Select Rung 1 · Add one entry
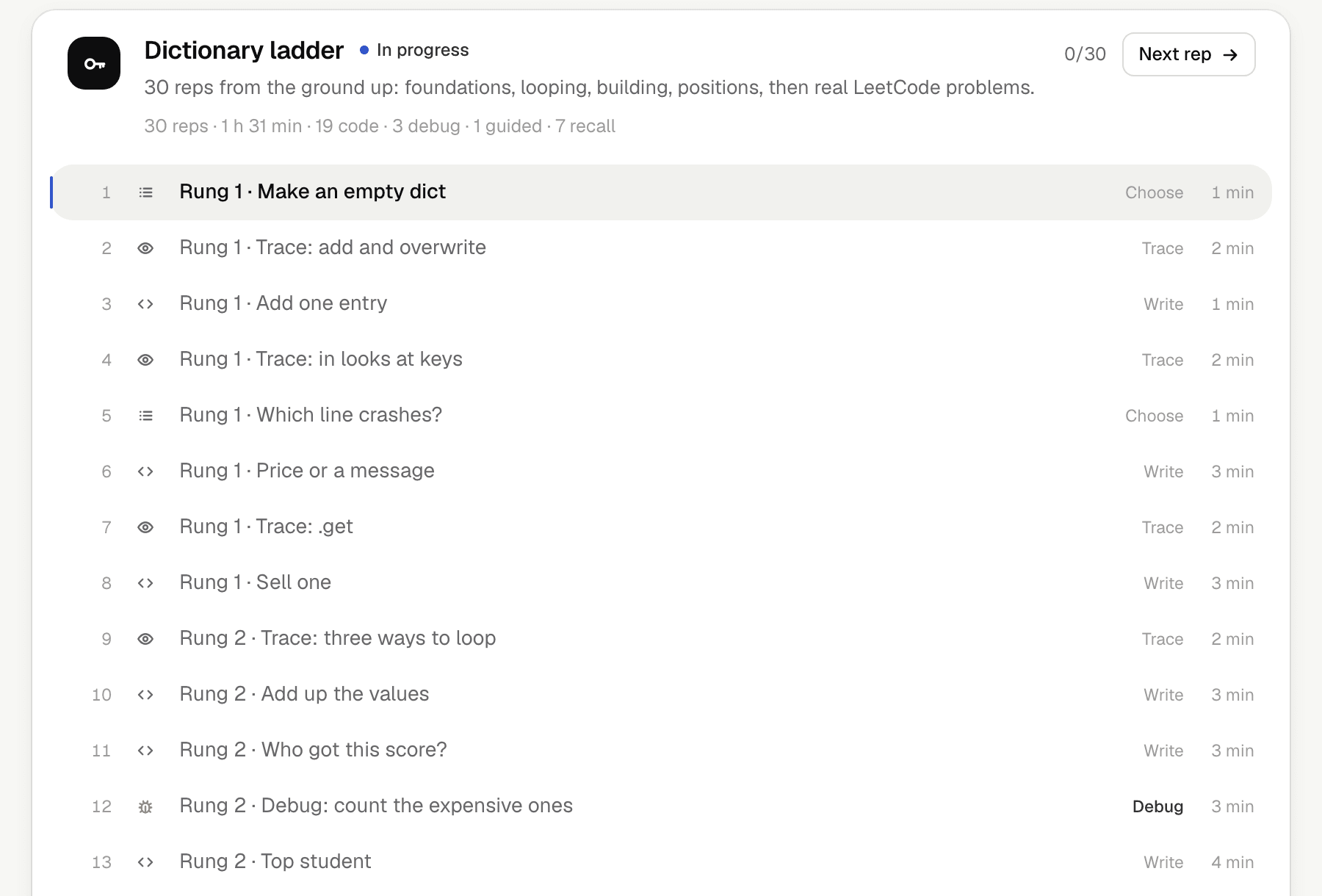Screen dimensions: 1322x896 [661, 304]
